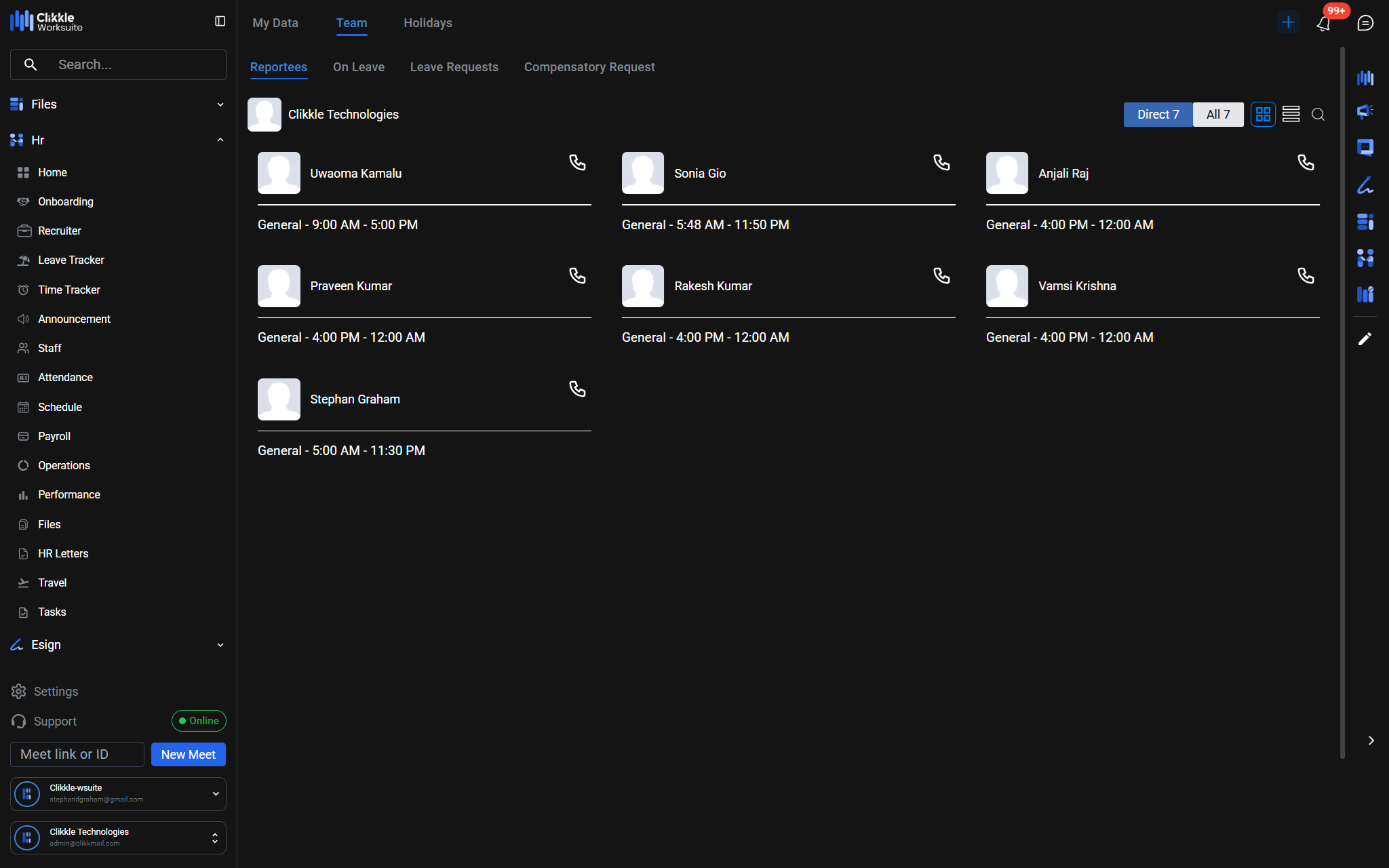Click the phone icon for Uwaoma Kamalu
Image resolution: width=1389 pixels, height=868 pixels.
coord(577,163)
